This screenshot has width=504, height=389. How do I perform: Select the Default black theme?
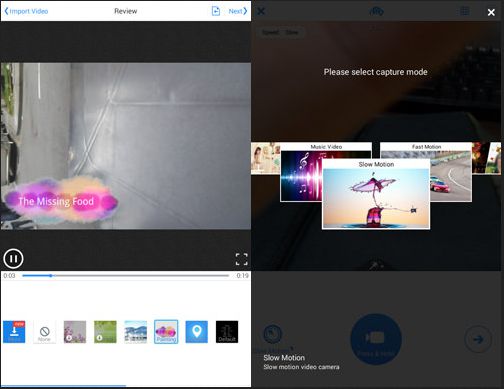227,332
